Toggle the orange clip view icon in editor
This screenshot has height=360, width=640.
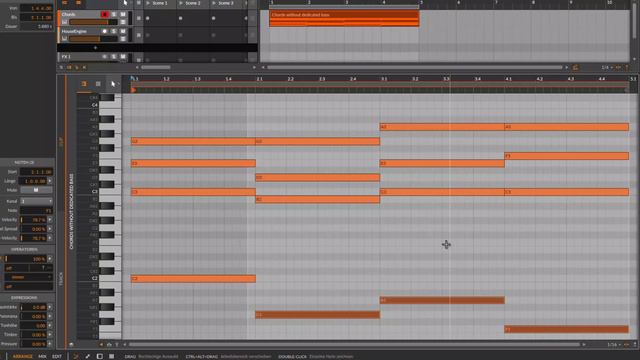(84, 84)
